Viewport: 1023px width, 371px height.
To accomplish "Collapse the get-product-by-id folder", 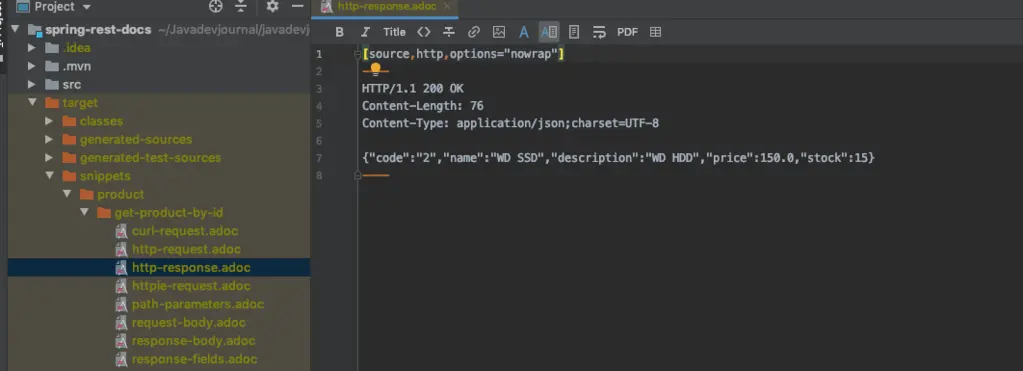I will coord(84,213).
